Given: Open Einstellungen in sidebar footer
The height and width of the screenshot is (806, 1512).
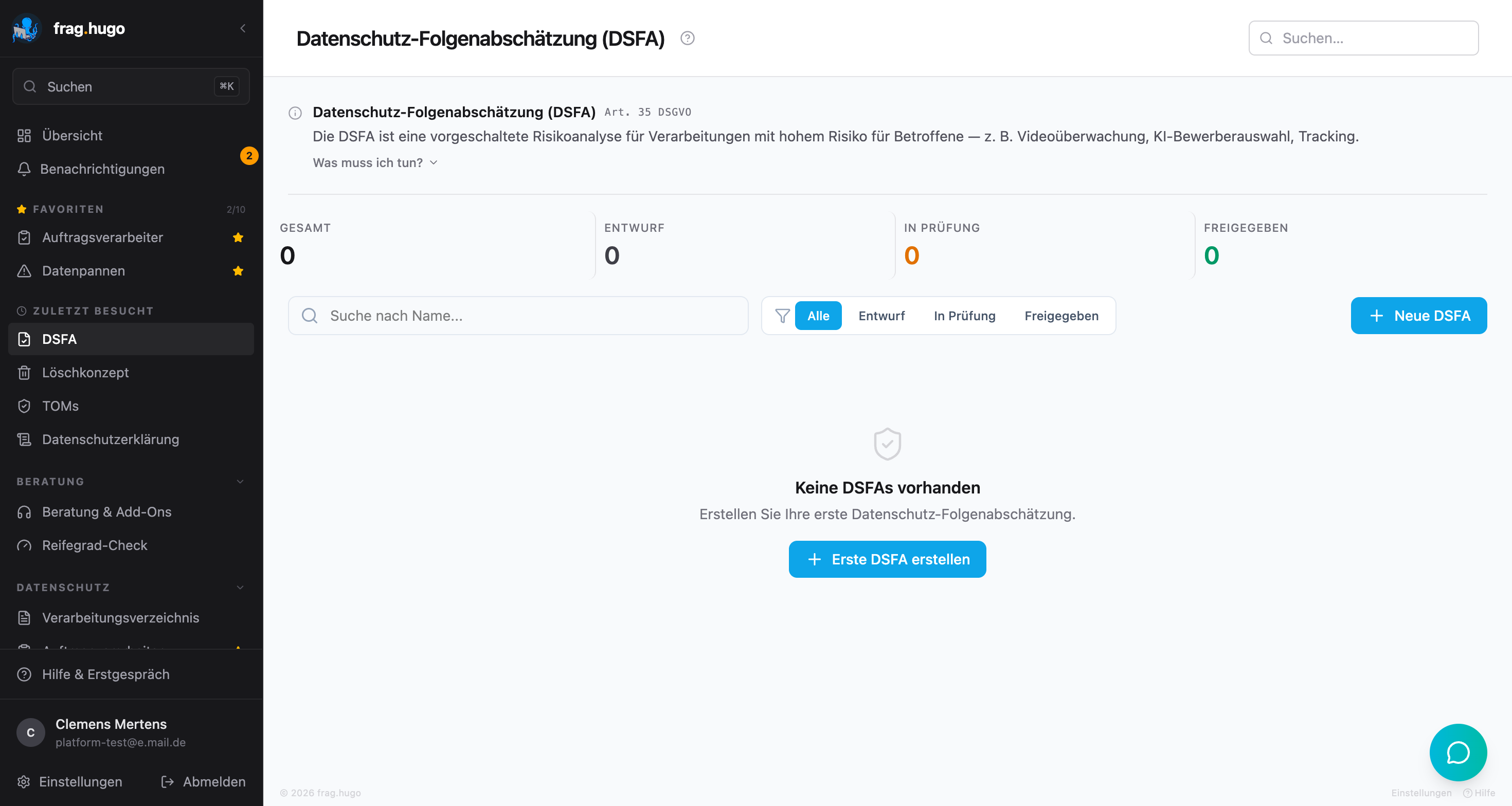Looking at the screenshot, I should click(x=70, y=781).
